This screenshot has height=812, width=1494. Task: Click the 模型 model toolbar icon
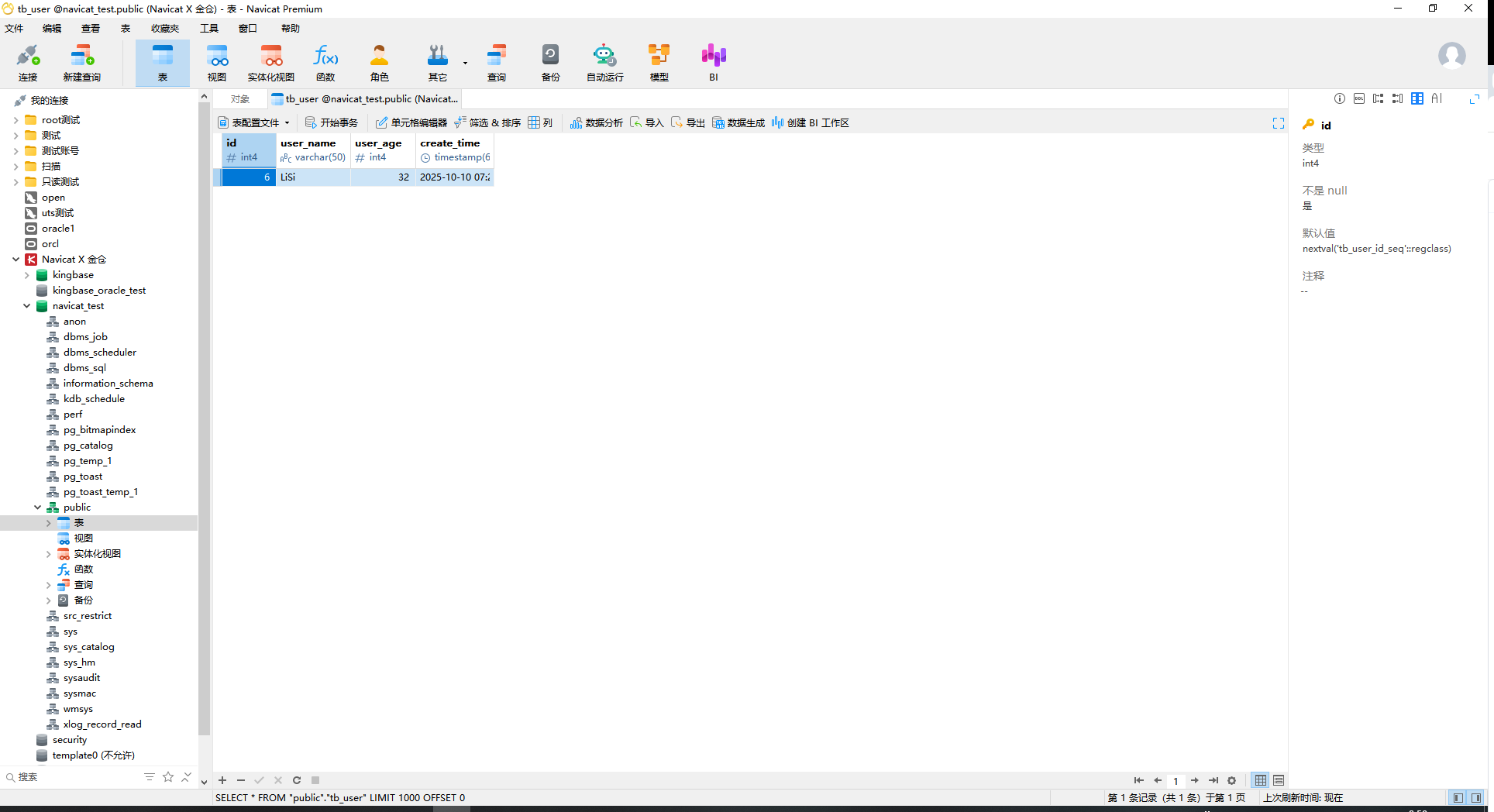(659, 63)
